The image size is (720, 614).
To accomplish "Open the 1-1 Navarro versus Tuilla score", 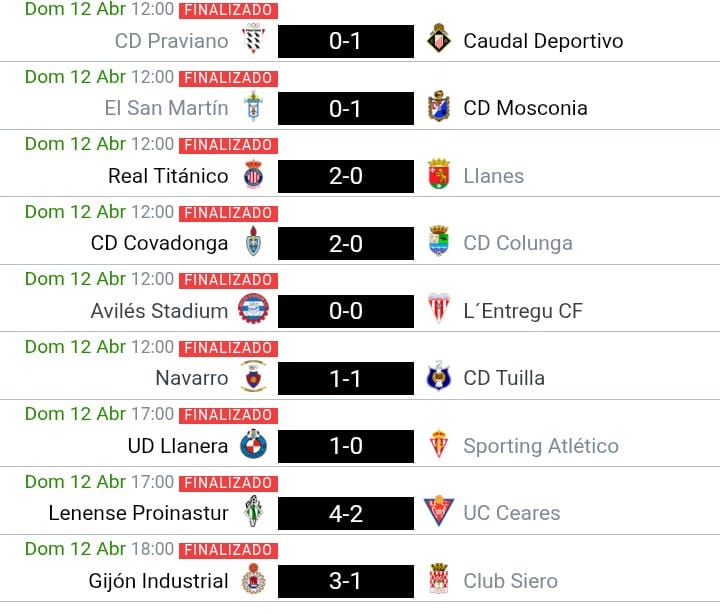I will click(345, 378).
